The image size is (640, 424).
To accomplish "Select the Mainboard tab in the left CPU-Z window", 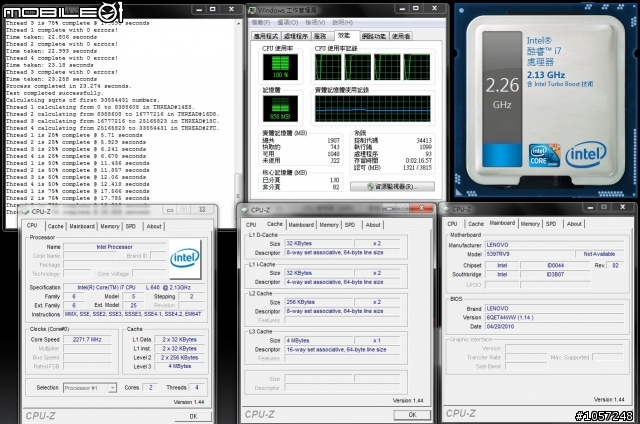I will (x=82, y=226).
